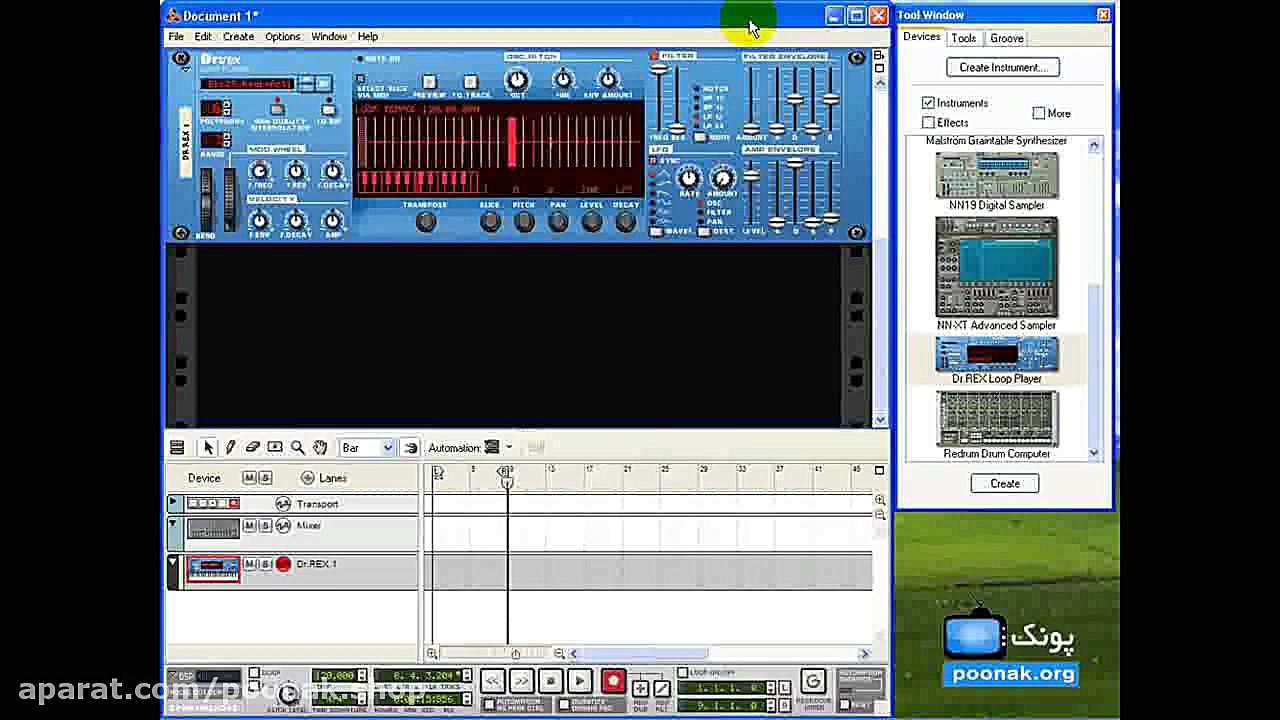Open the Create menu
Screen dimensions: 1280x720
(x=238, y=37)
